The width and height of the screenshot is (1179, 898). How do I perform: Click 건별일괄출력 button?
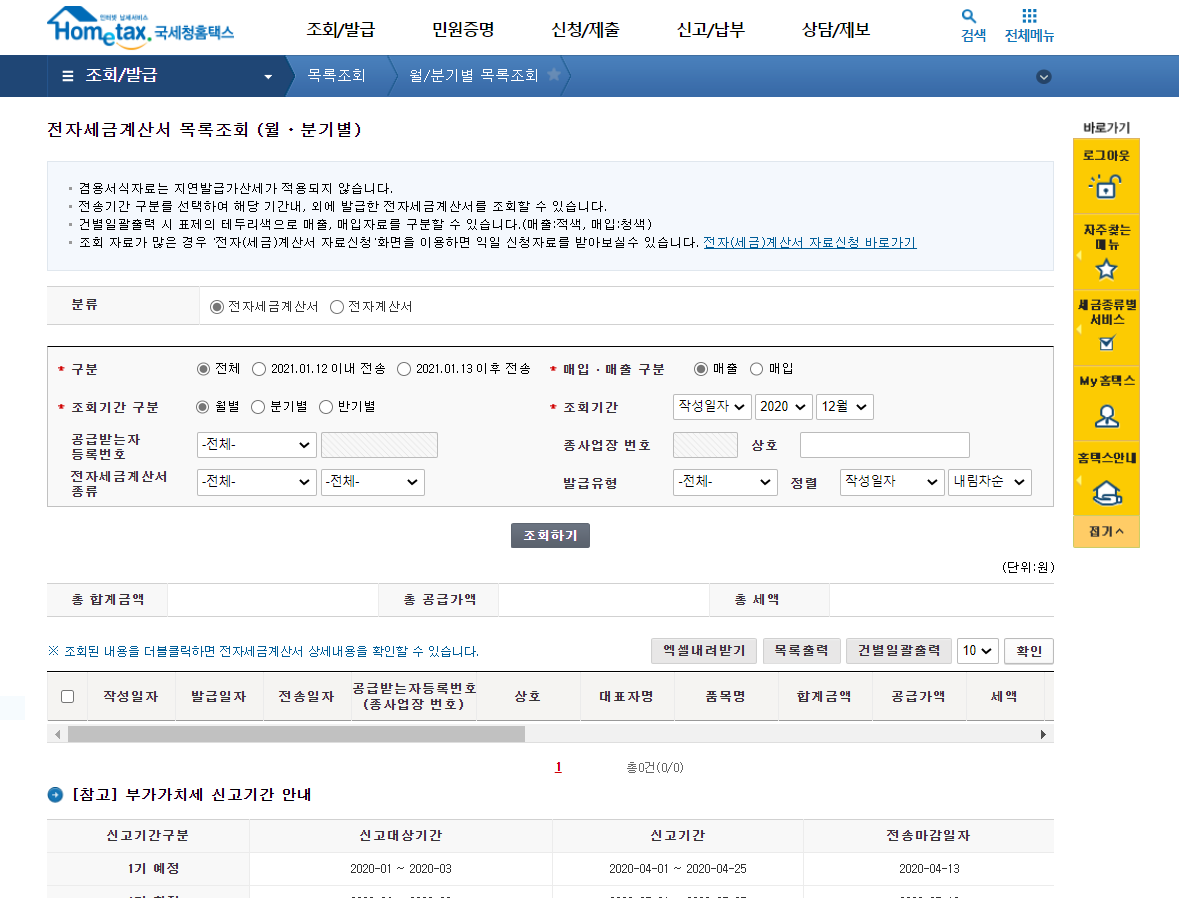pyautogui.click(x=899, y=651)
